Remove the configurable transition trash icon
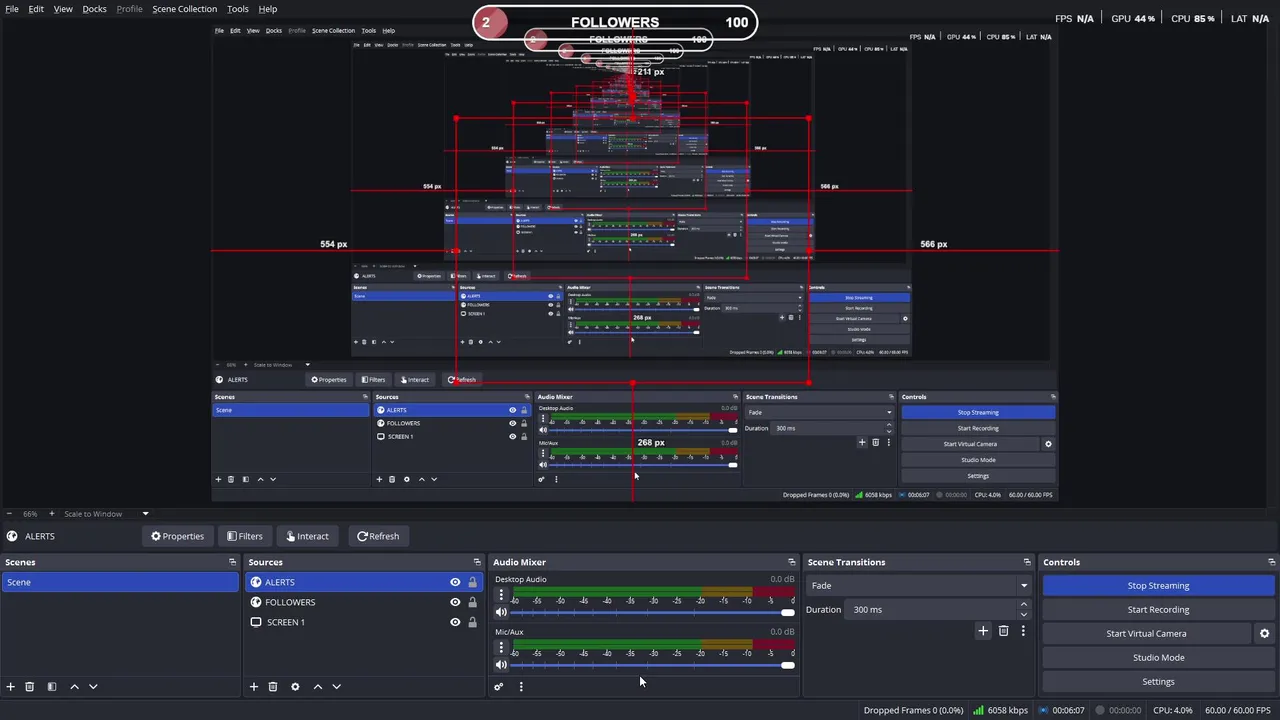Screen dimensions: 1280x720 pos(1003,631)
